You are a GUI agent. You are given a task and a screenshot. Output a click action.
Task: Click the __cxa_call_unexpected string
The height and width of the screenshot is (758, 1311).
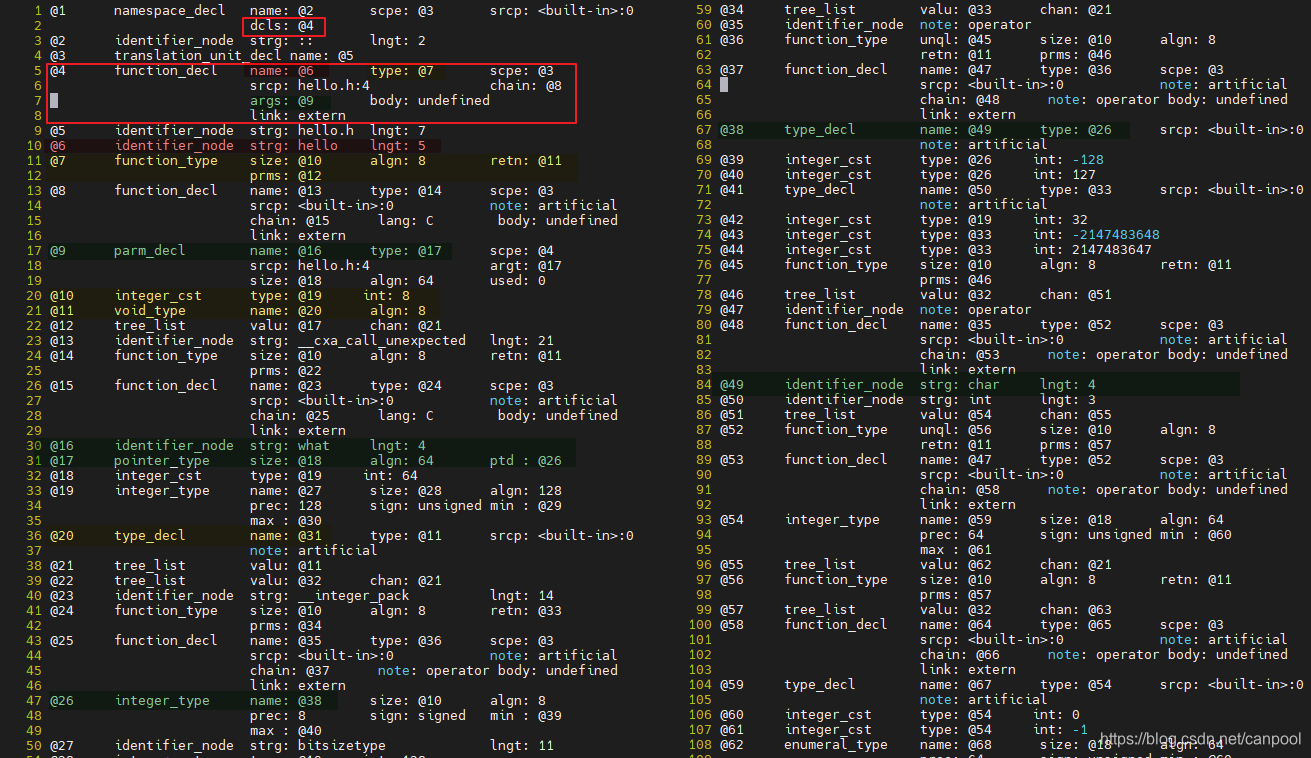pos(382,340)
